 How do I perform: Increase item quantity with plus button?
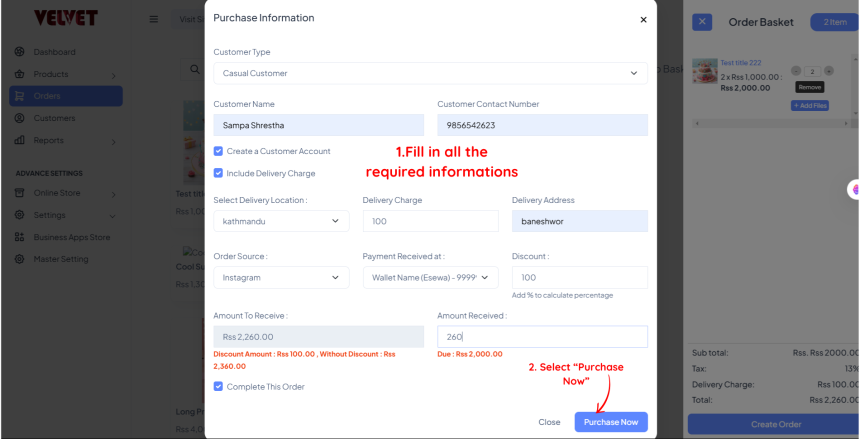coord(829,71)
